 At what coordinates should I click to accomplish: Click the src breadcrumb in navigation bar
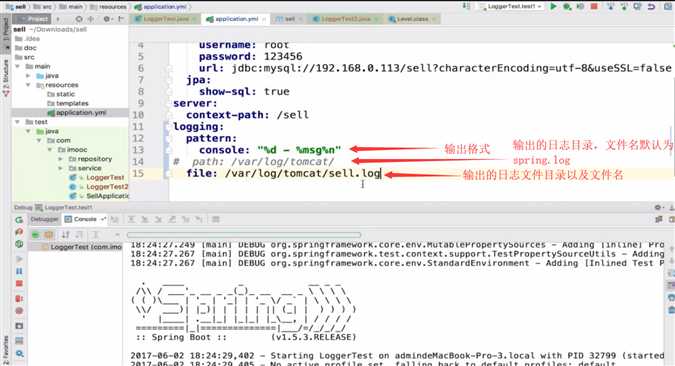tap(43, 6)
